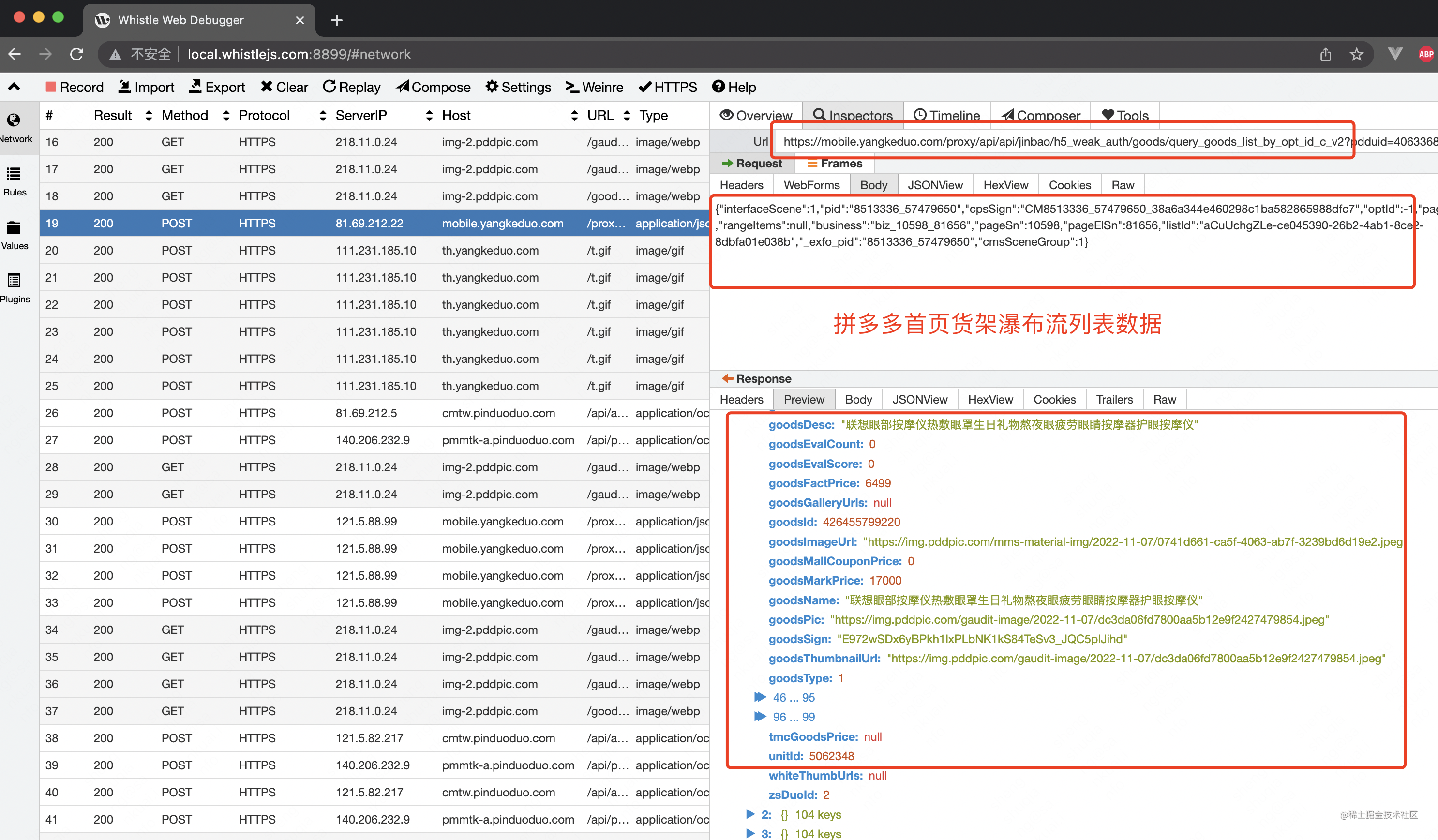The height and width of the screenshot is (840, 1438).
Task: Open the Help menu
Action: click(734, 87)
